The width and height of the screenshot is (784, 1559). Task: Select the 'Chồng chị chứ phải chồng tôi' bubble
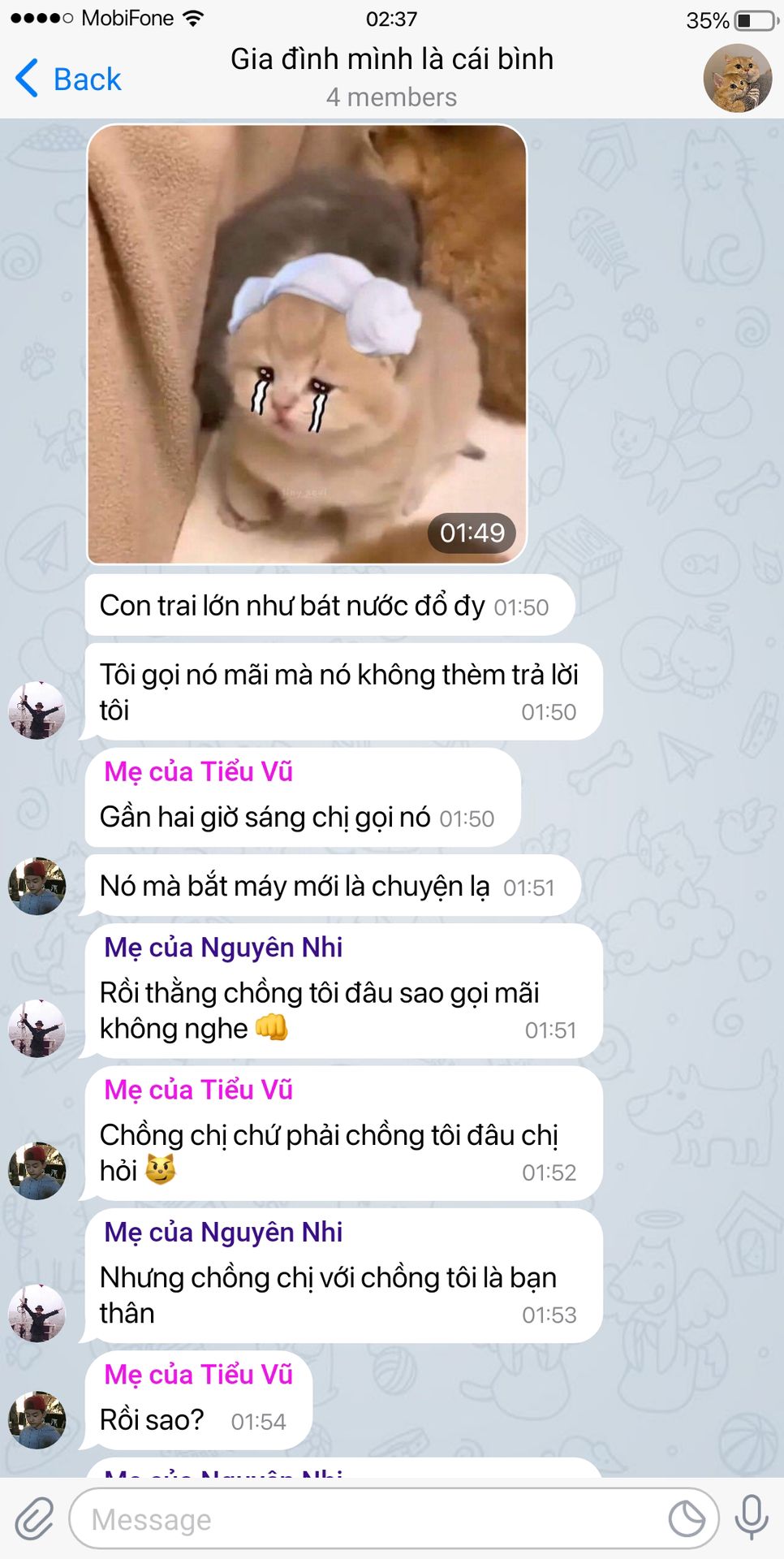click(x=343, y=1134)
